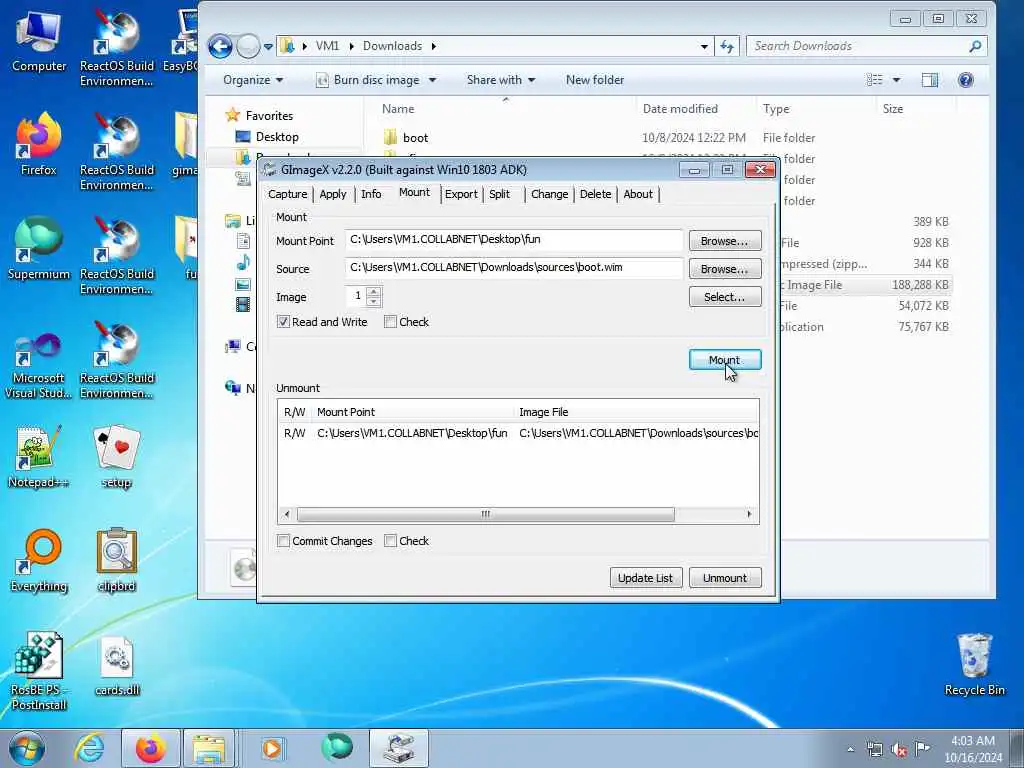Click New folder in Explorer toolbar
Screen dimensions: 1024x768
[x=595, y=80]
